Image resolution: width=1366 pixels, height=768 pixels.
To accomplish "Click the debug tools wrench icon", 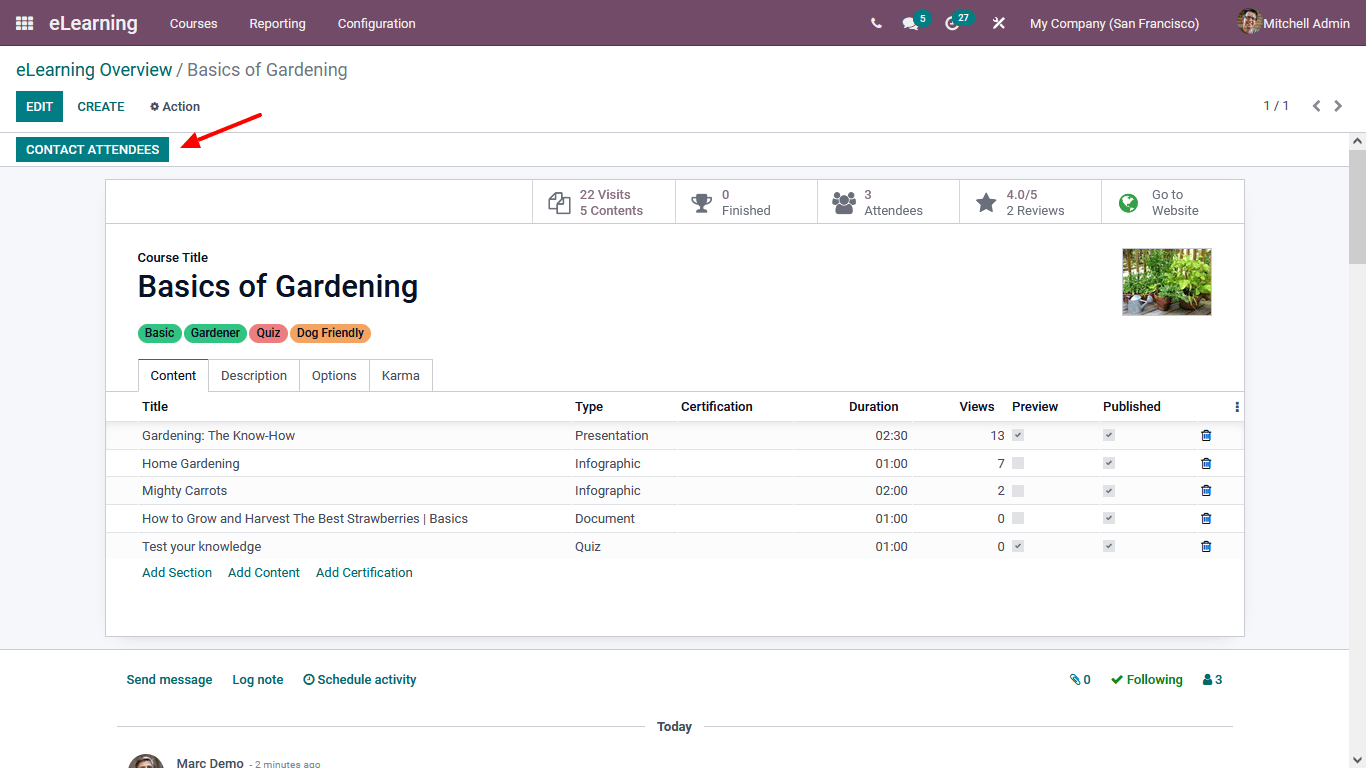I will 998,23.
